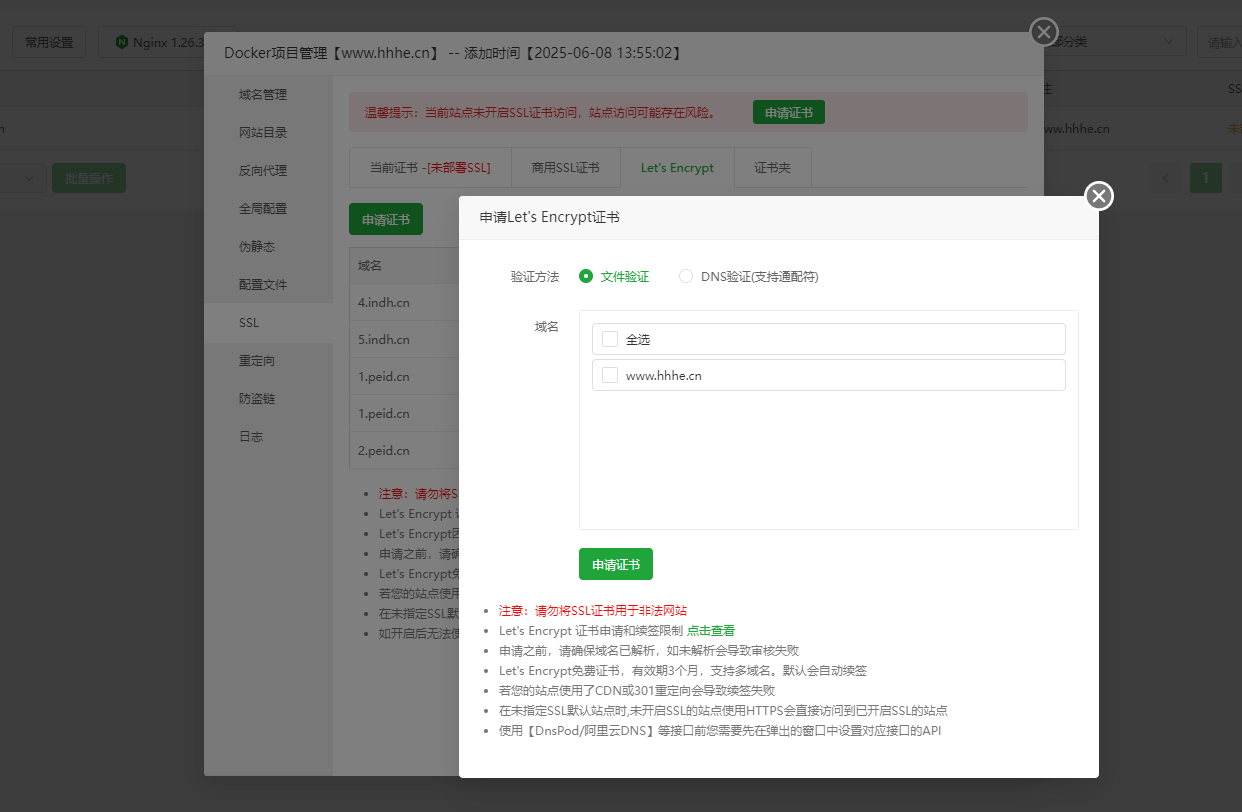Open the dropdown beside 批量操作
The width and height of the screenshot is (1242, 812).
click(22, 179)
